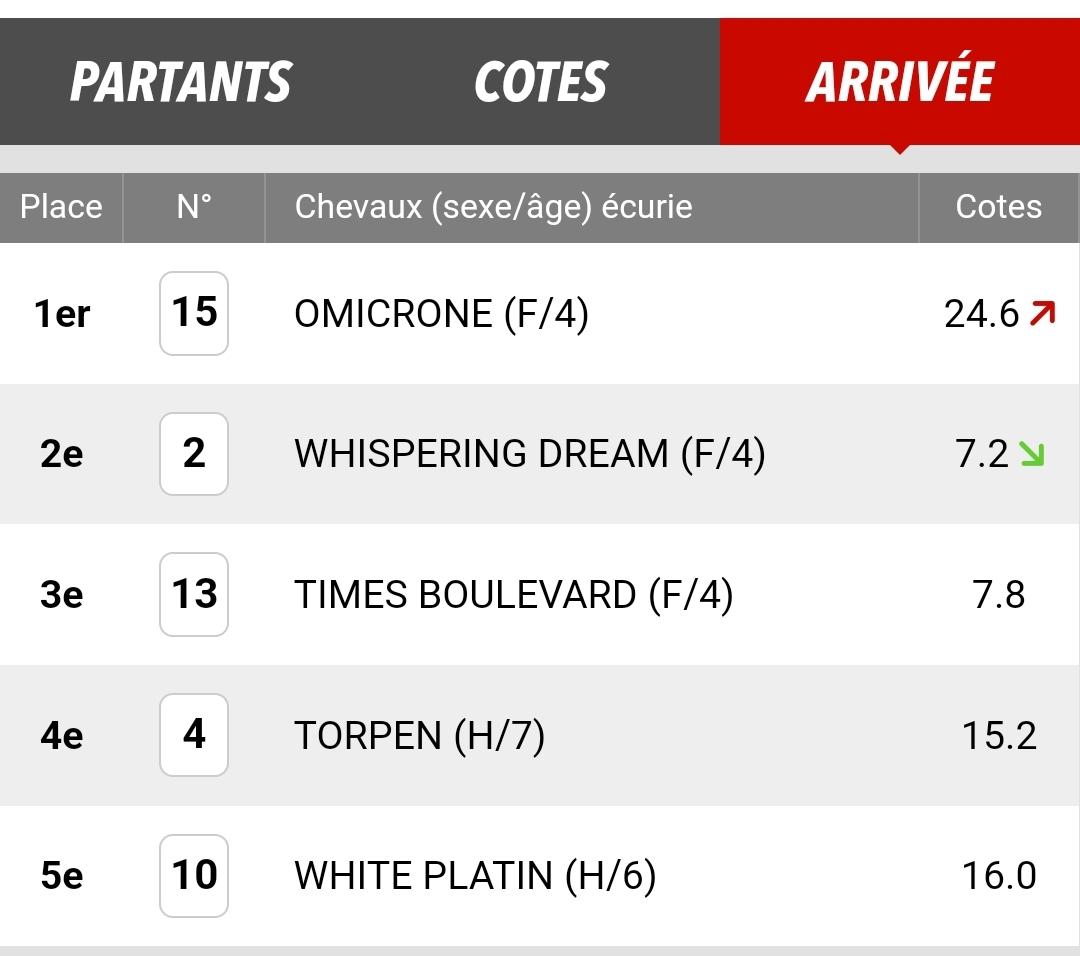Sort by the Cotes column header
Viewport: 1080px width, 956px height.
coord(999,207)
